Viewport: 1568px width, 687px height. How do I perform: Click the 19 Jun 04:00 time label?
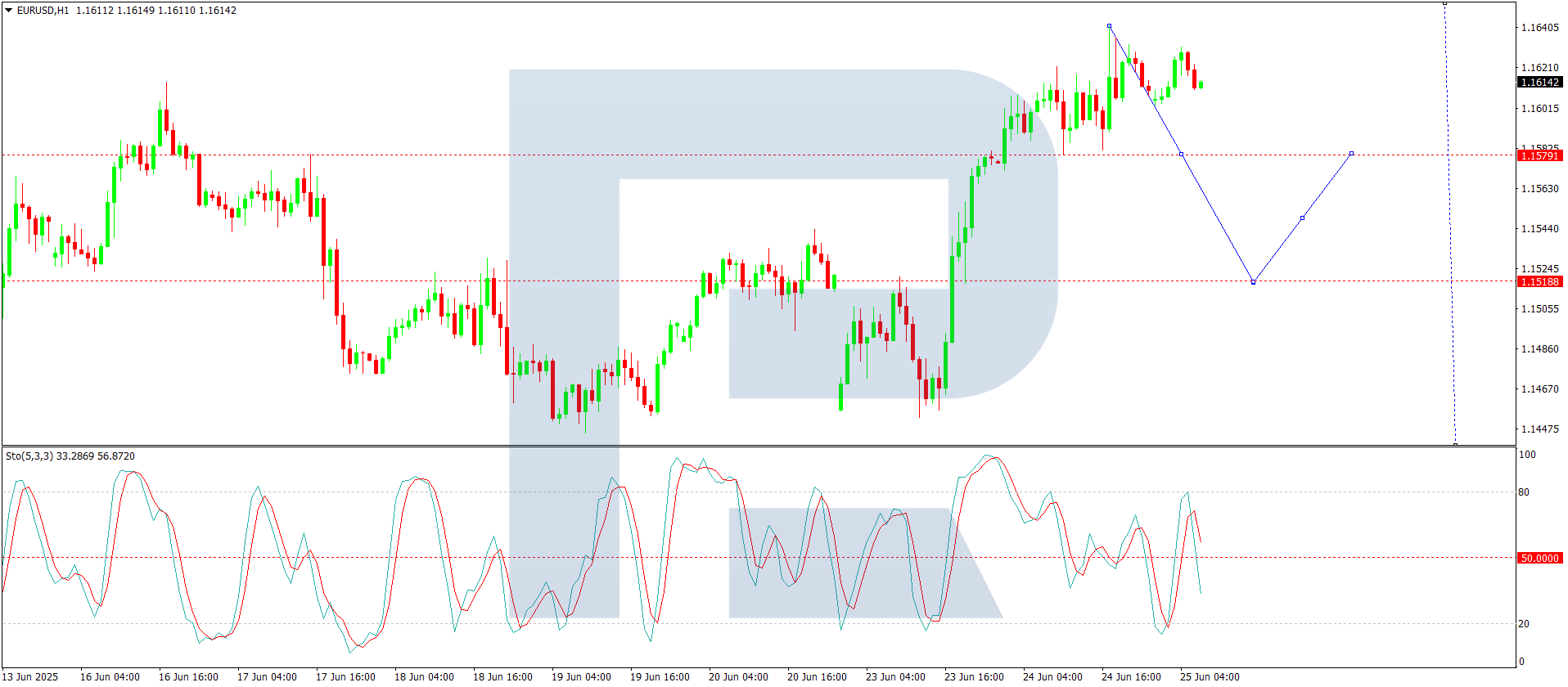tap(581, 677)
